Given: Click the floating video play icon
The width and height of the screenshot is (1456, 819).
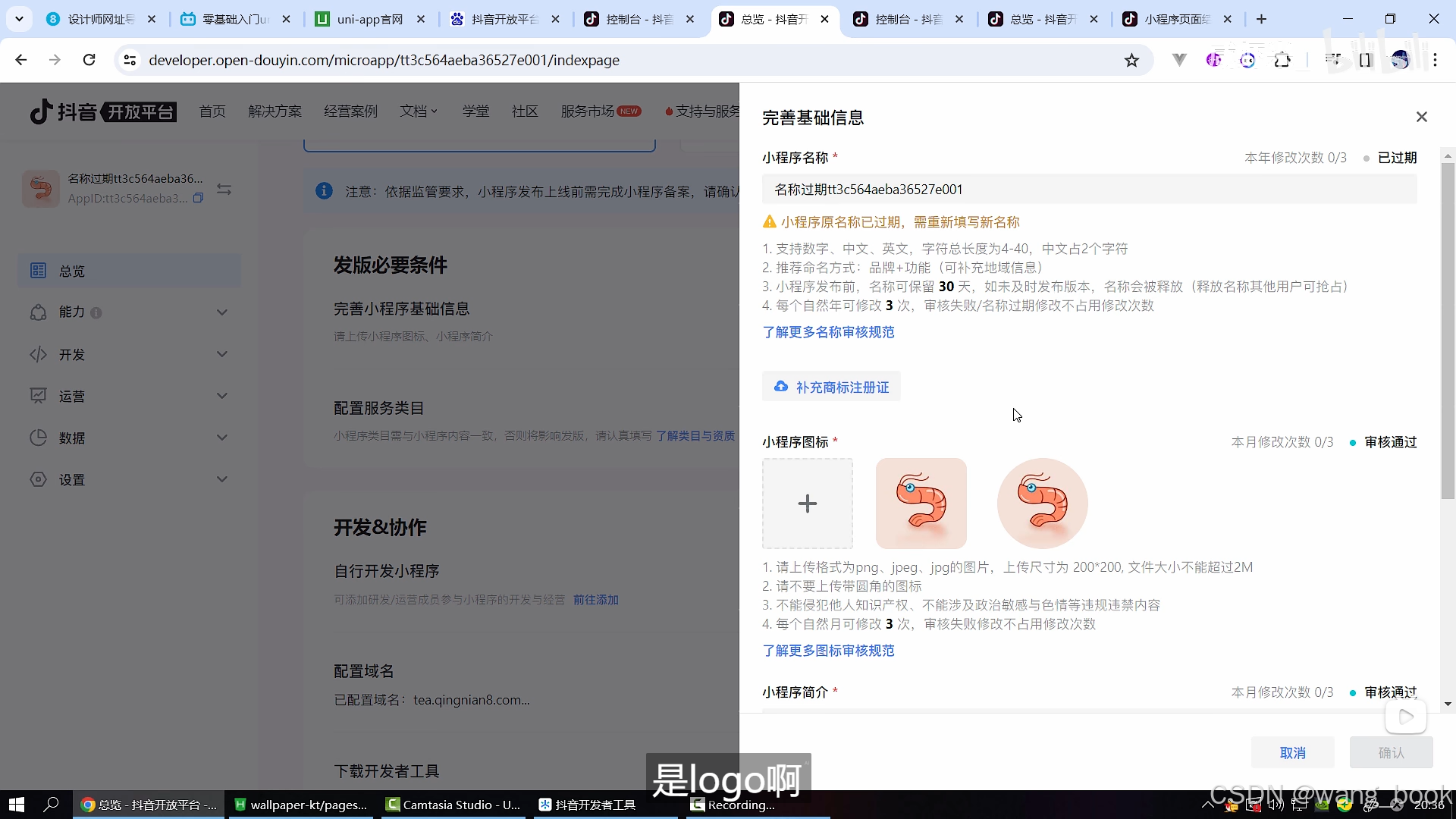Looking at the screenshot, I should coord(1406,717).
